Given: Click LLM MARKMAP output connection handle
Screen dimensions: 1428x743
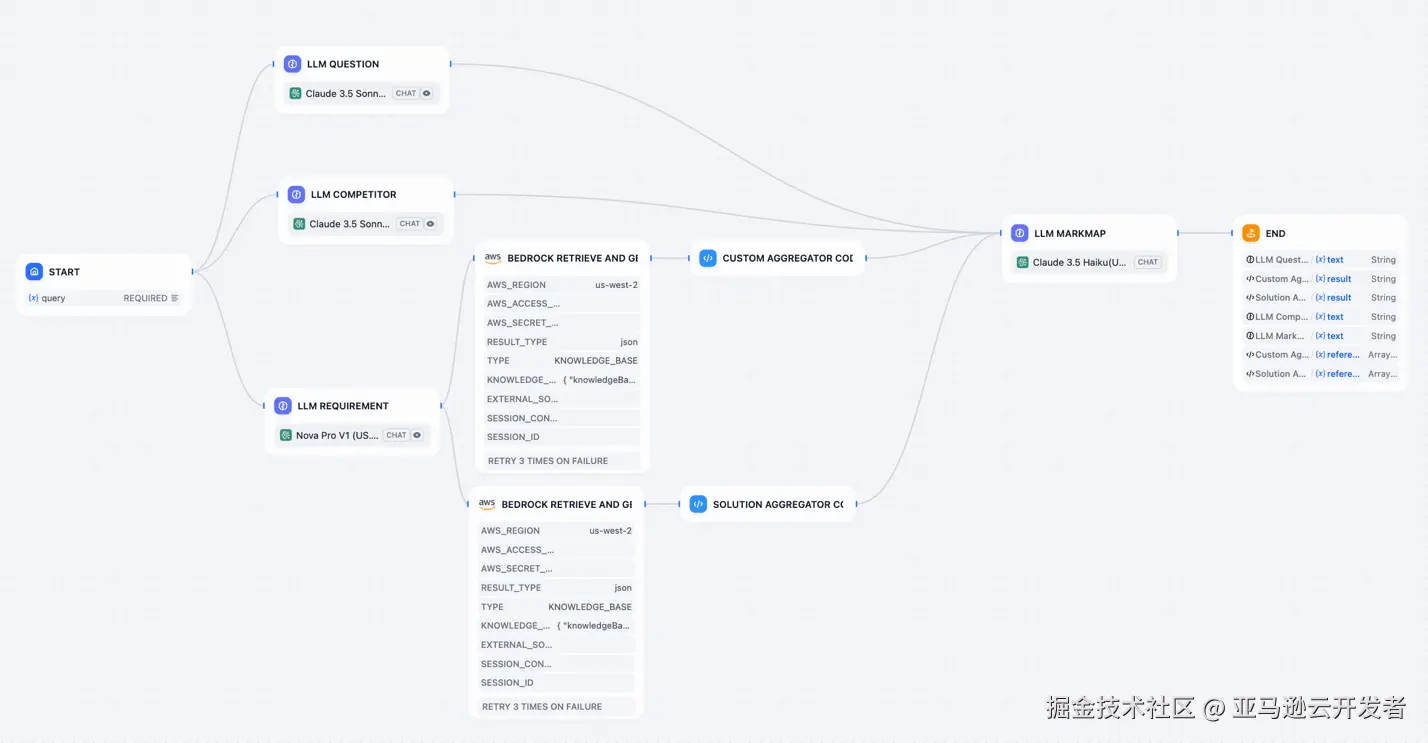Looking at the screenshot, I should [1178, 233].
